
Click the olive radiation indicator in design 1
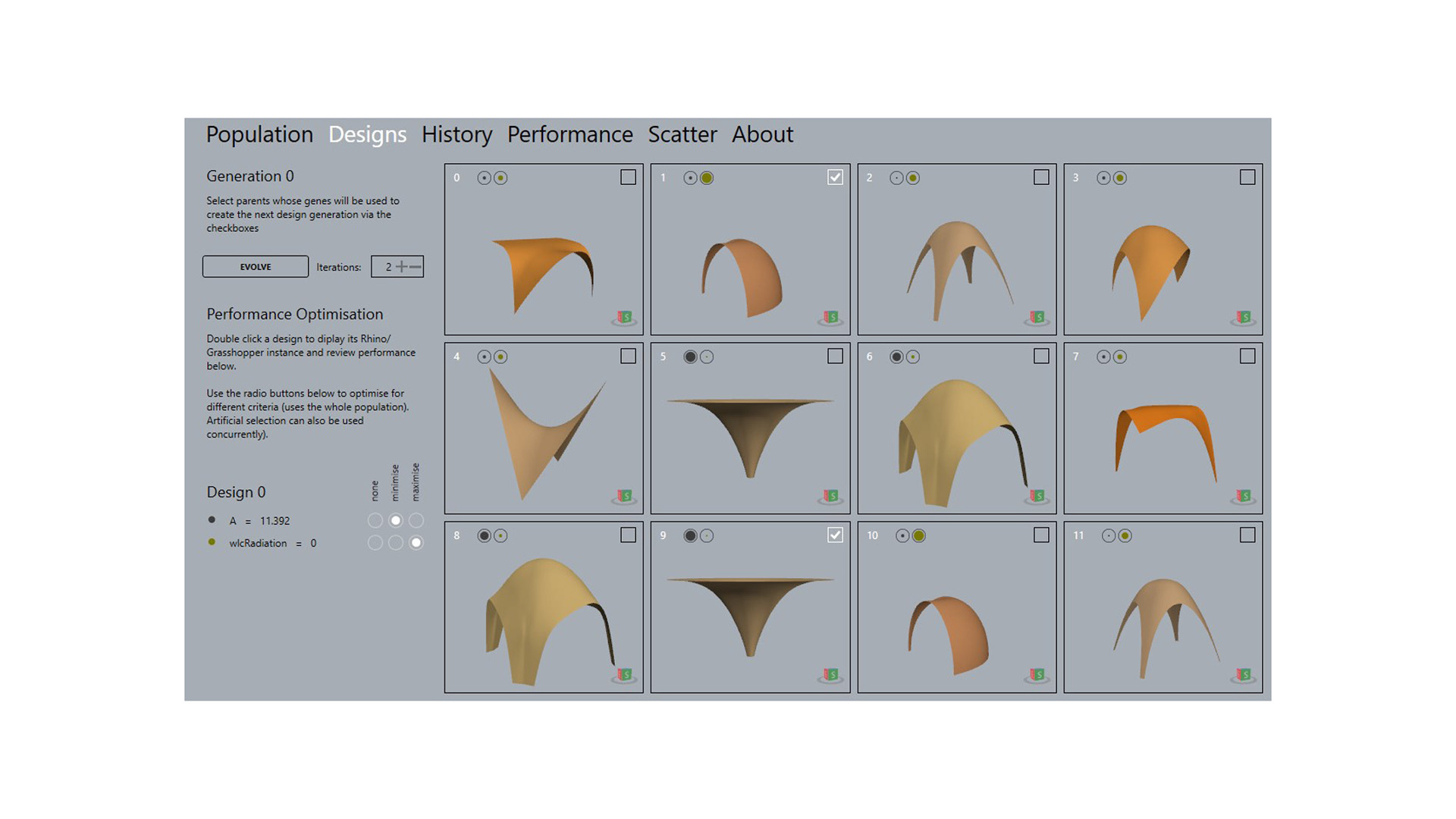pyautogui.click(x=707, y=178)
